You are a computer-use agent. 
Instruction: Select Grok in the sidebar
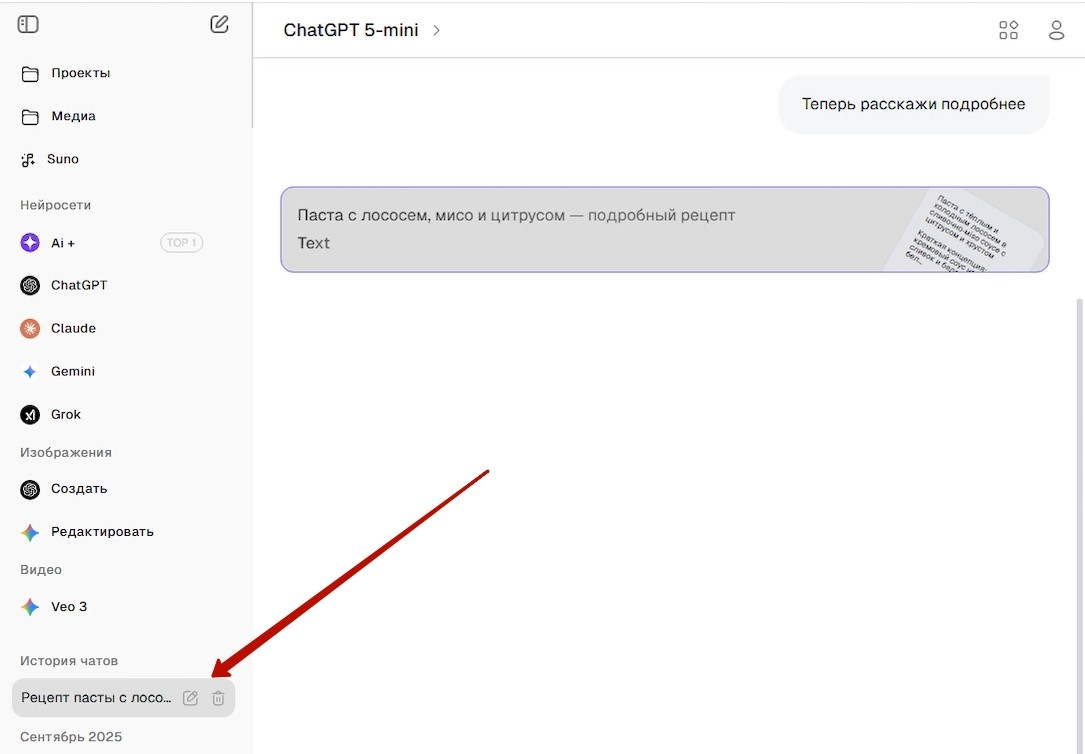point(66,414)
